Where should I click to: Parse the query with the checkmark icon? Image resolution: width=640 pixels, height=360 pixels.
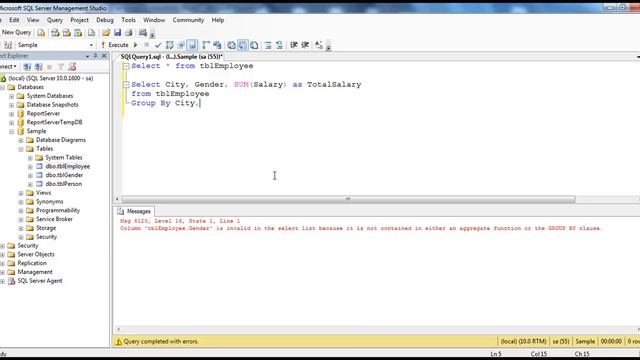coord(158,45)
